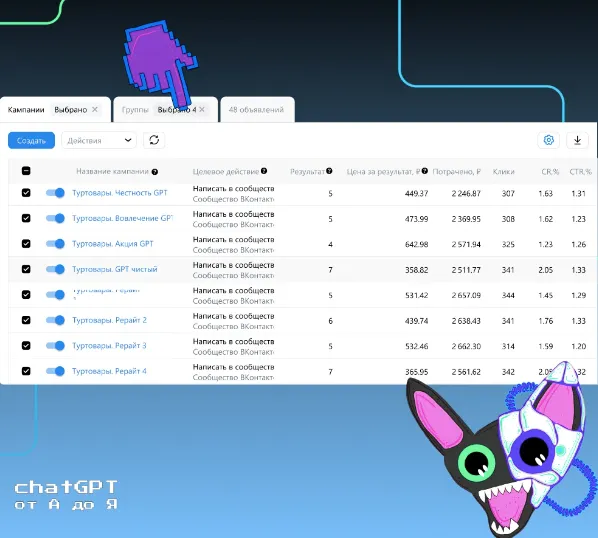Turn off the Рерайт 4 campaign switch
Screen dimensions: 598x538
click(x=55, y=371)
